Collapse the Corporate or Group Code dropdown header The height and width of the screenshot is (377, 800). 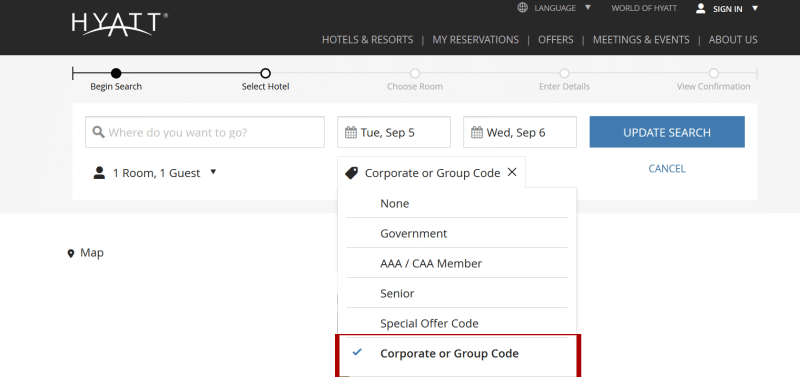tap(431, 172)
